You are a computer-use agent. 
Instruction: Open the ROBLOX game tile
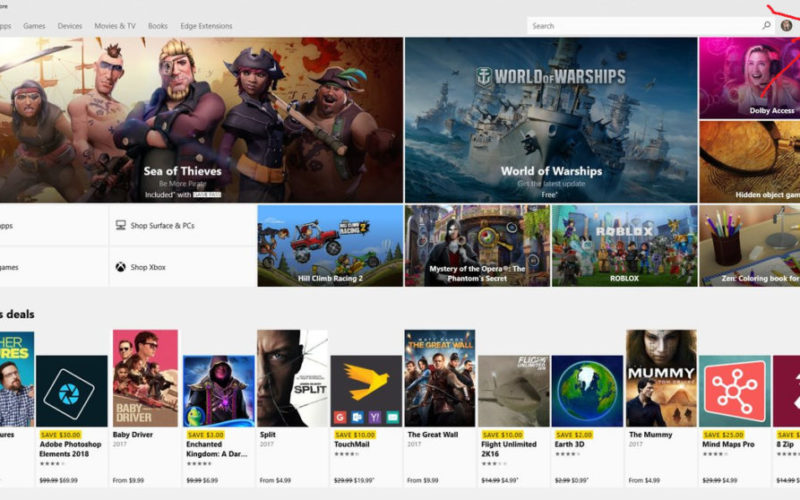pos(623,245)
